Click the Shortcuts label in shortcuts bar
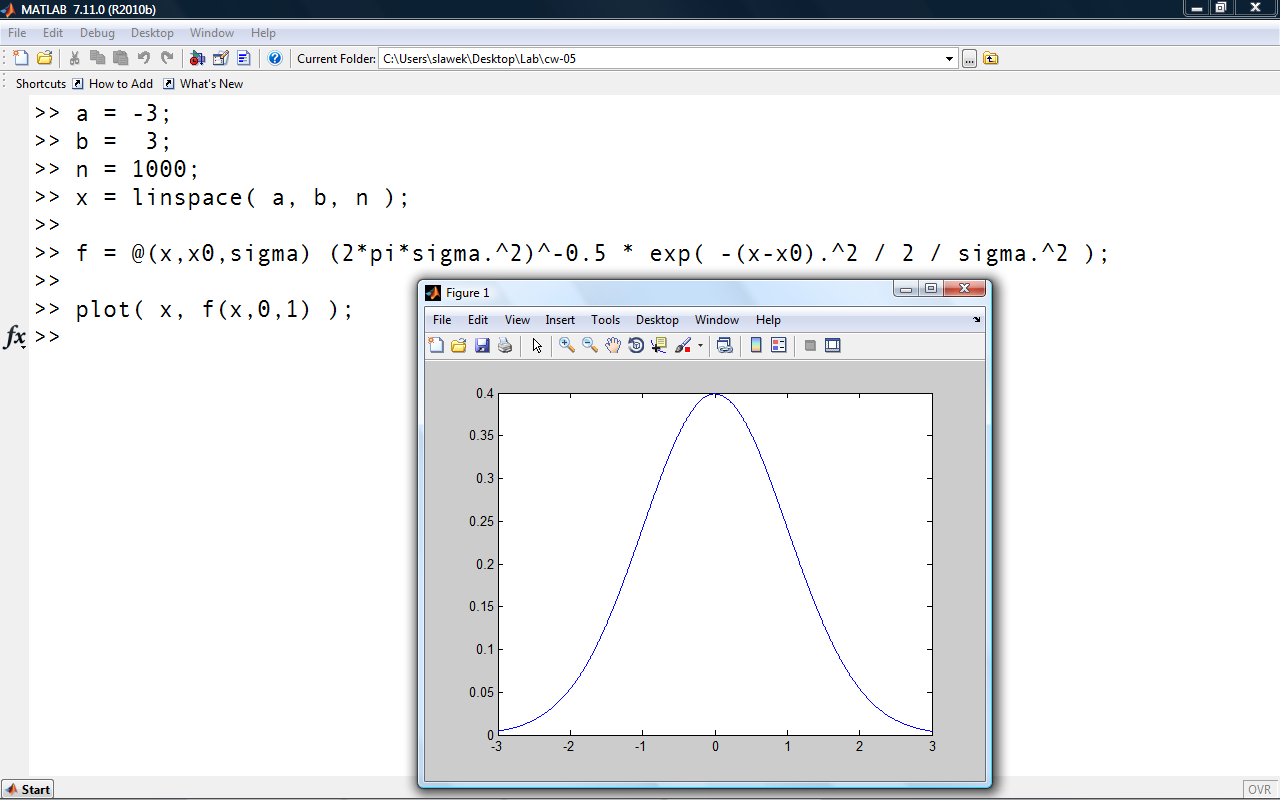This screenshot has width=1280, height=800. [x=41, y=84]
